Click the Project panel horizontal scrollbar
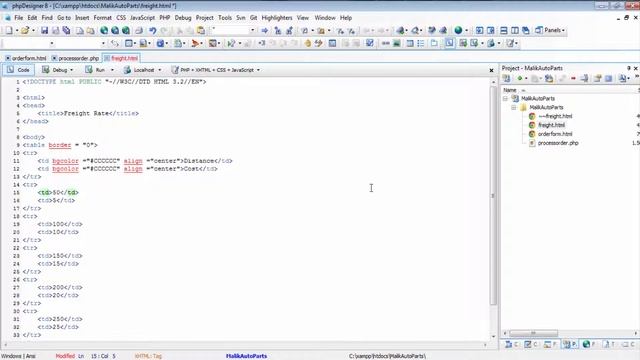This screenshot has height=360, width=640. 533,333
